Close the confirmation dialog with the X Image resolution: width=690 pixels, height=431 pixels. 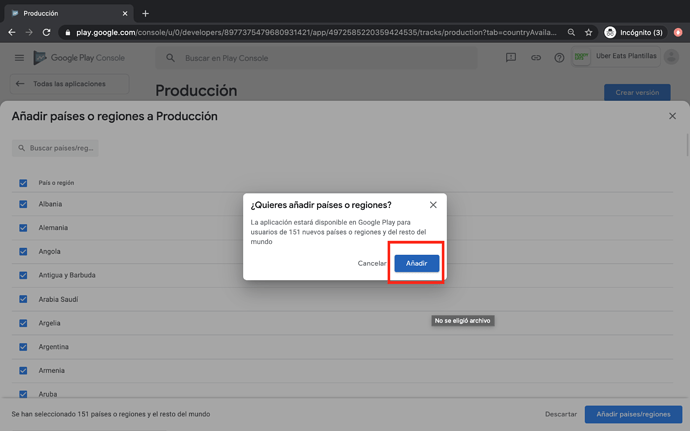pos(433,205)
